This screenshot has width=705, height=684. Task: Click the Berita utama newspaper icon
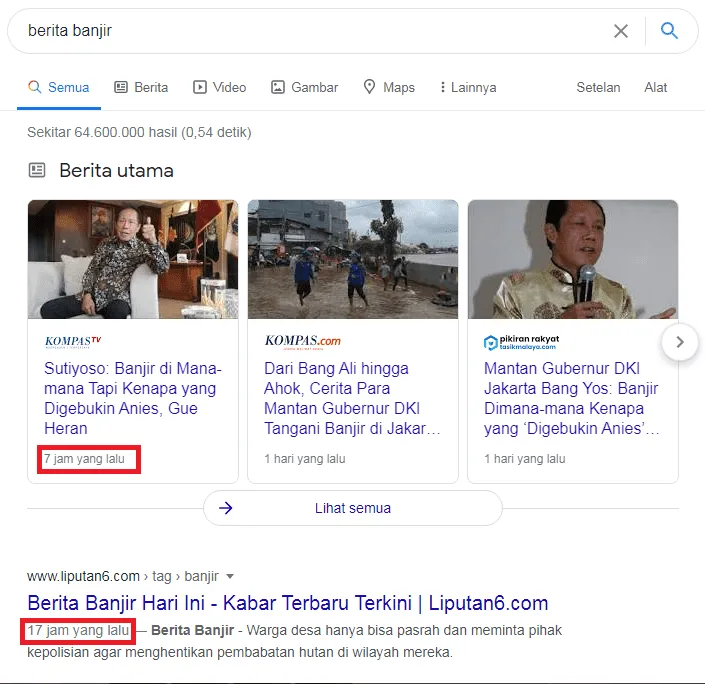[37, 170]
